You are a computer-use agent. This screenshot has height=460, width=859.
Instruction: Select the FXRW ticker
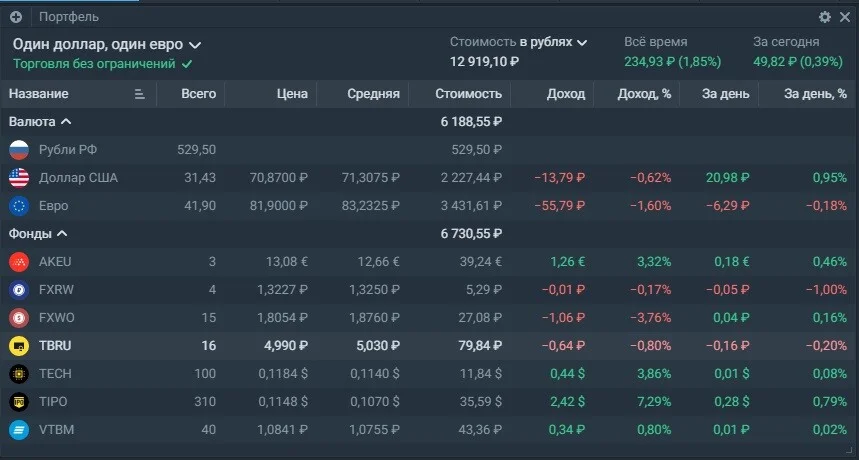(x=56, y=290)
